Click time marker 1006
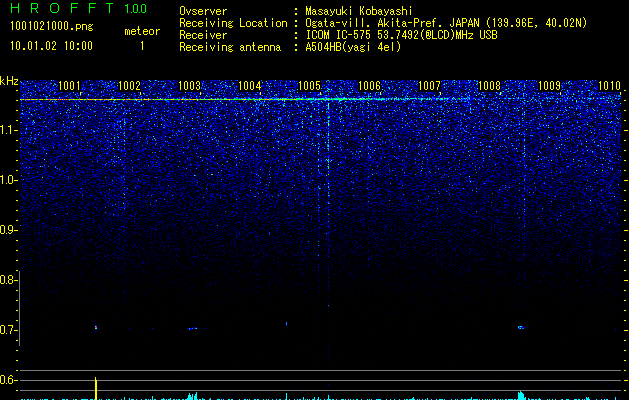The image size is (629, 400). (x=369, y=85)
